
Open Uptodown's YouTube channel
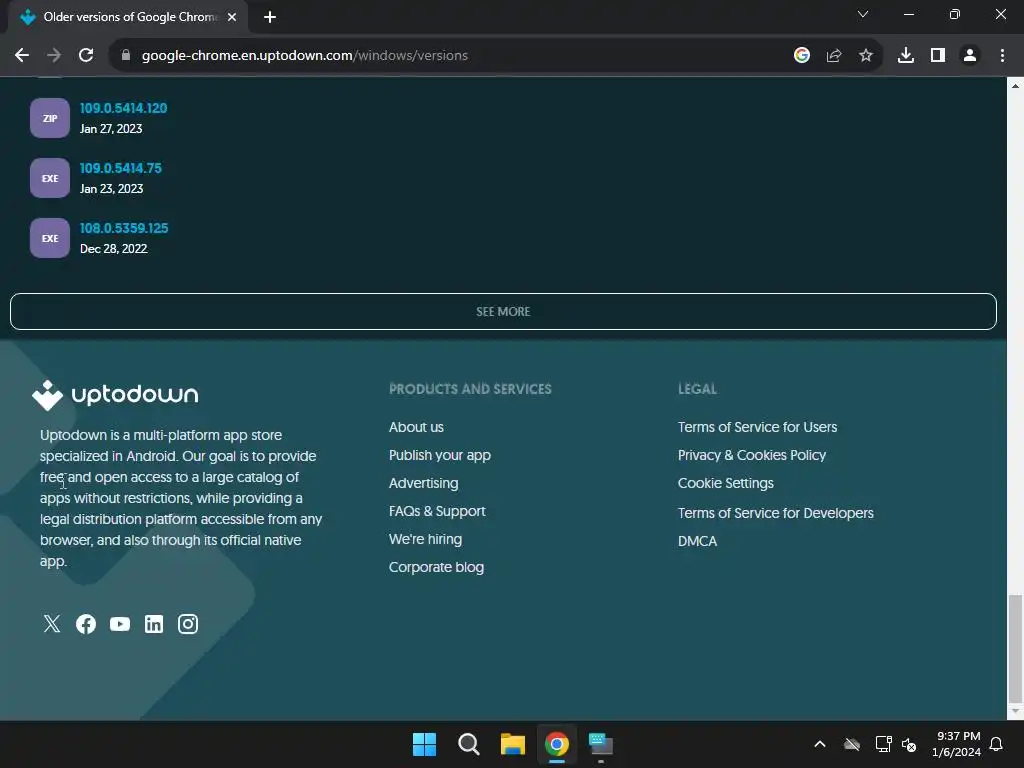click(120, 624)
